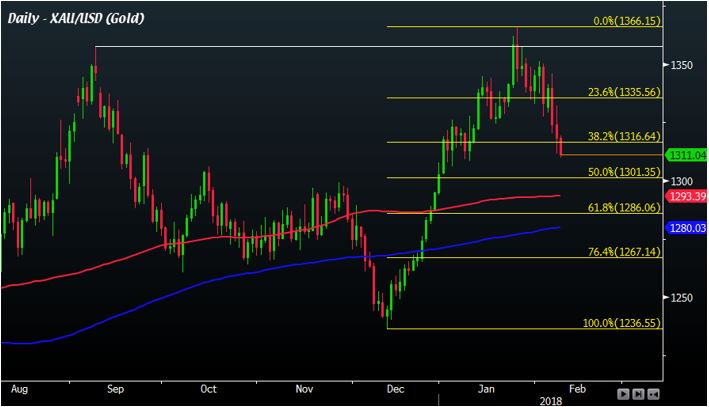Click the Oct label on time axis
709x407 pixels.
coord(208,389)
